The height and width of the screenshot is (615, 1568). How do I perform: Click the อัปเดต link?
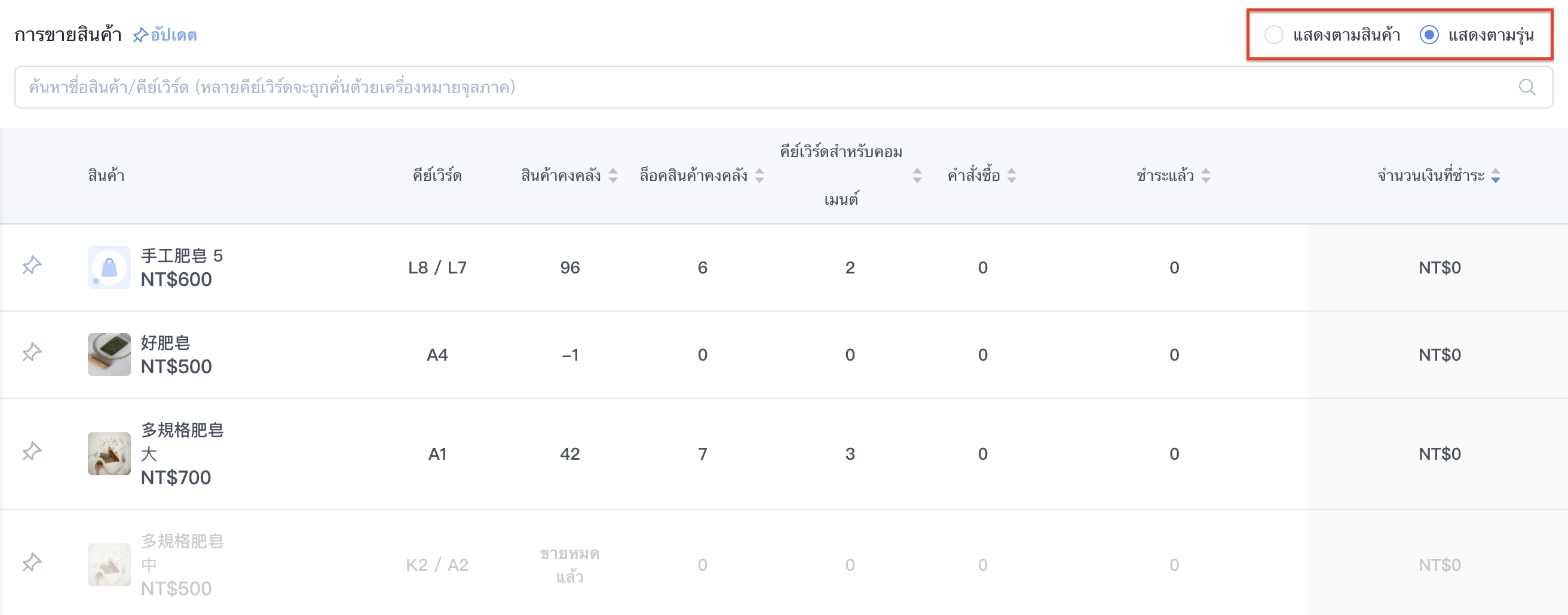[x=173, y=35]
